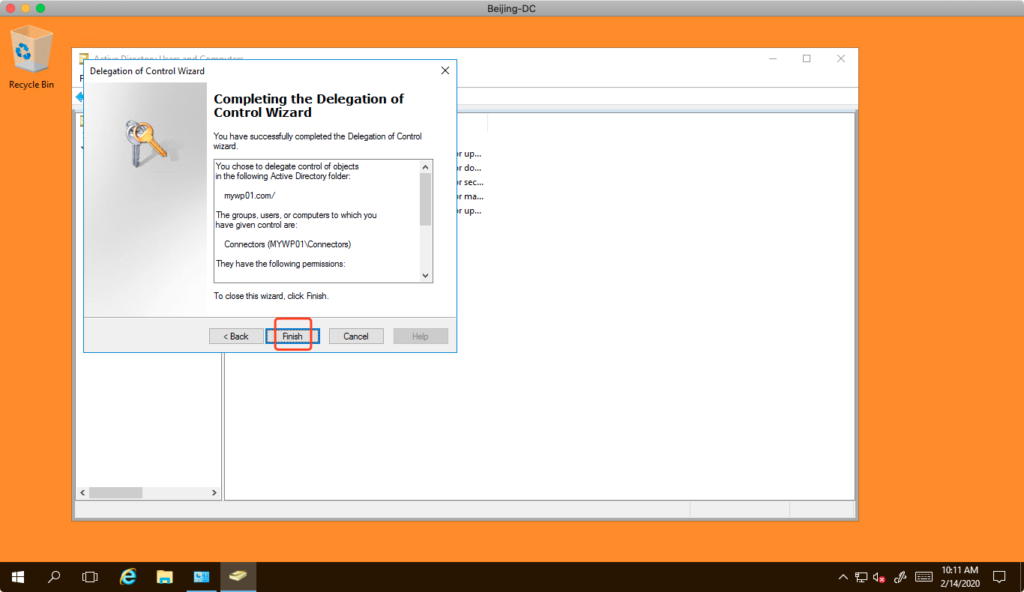Open the network status tray icon
The image size is (1024, 592).
pyautogui.click(x=861, y=577)
